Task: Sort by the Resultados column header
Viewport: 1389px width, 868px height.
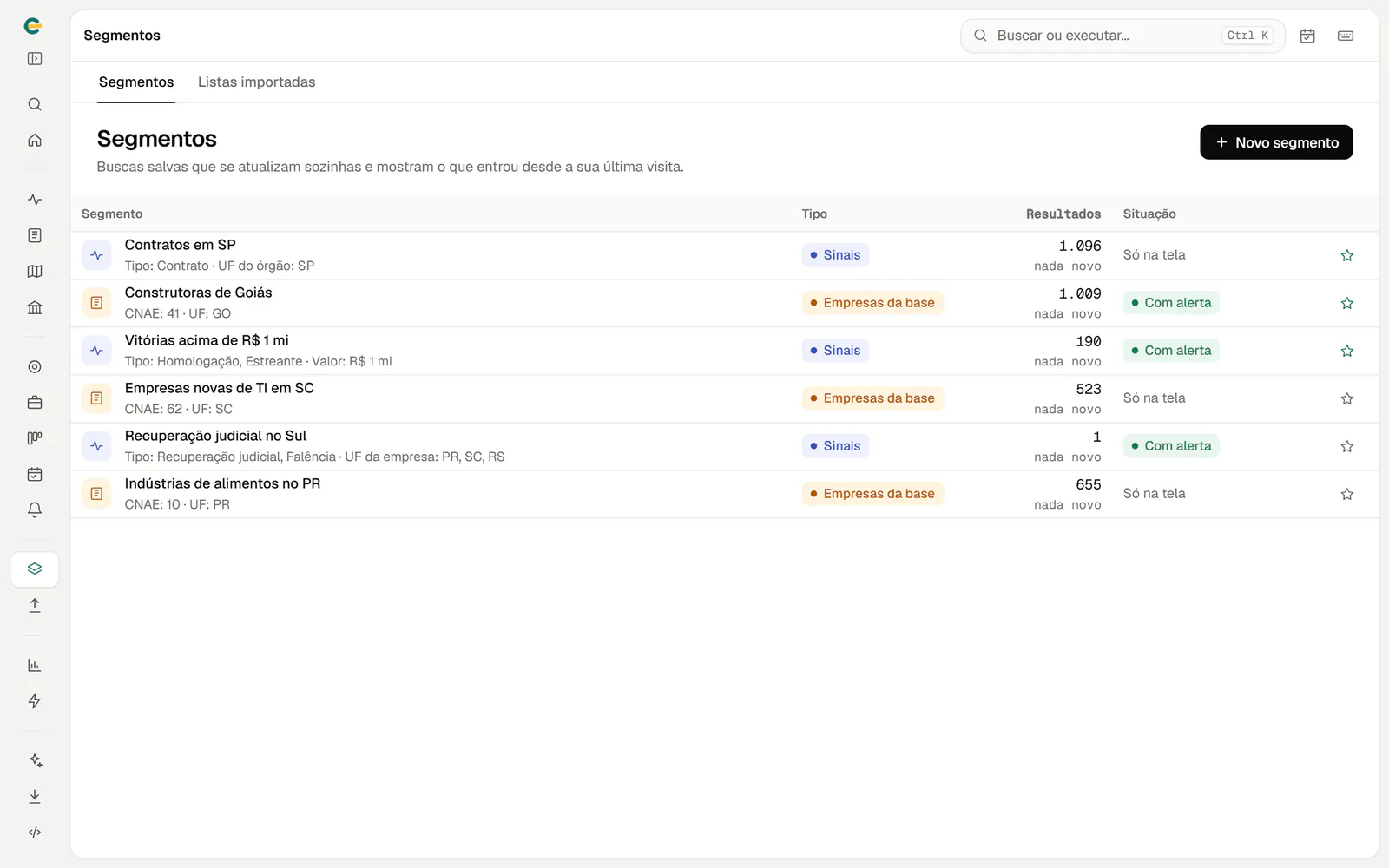Action: 1063,214
